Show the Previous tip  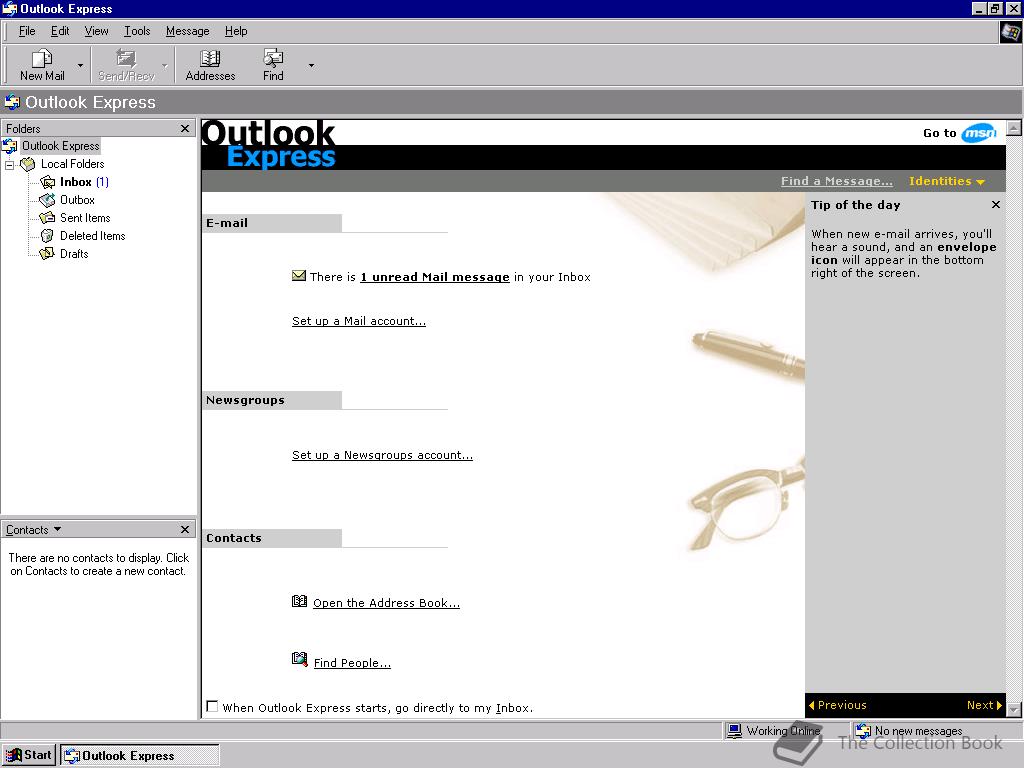838,705
